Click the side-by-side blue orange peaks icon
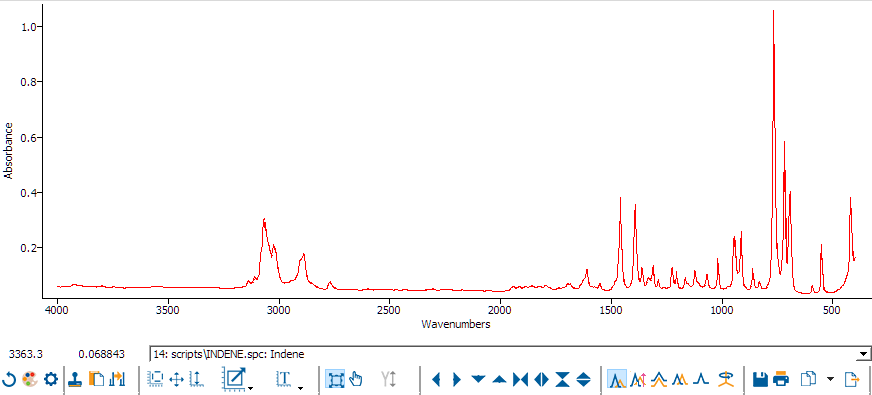872x395 pixels. (681, 380)
